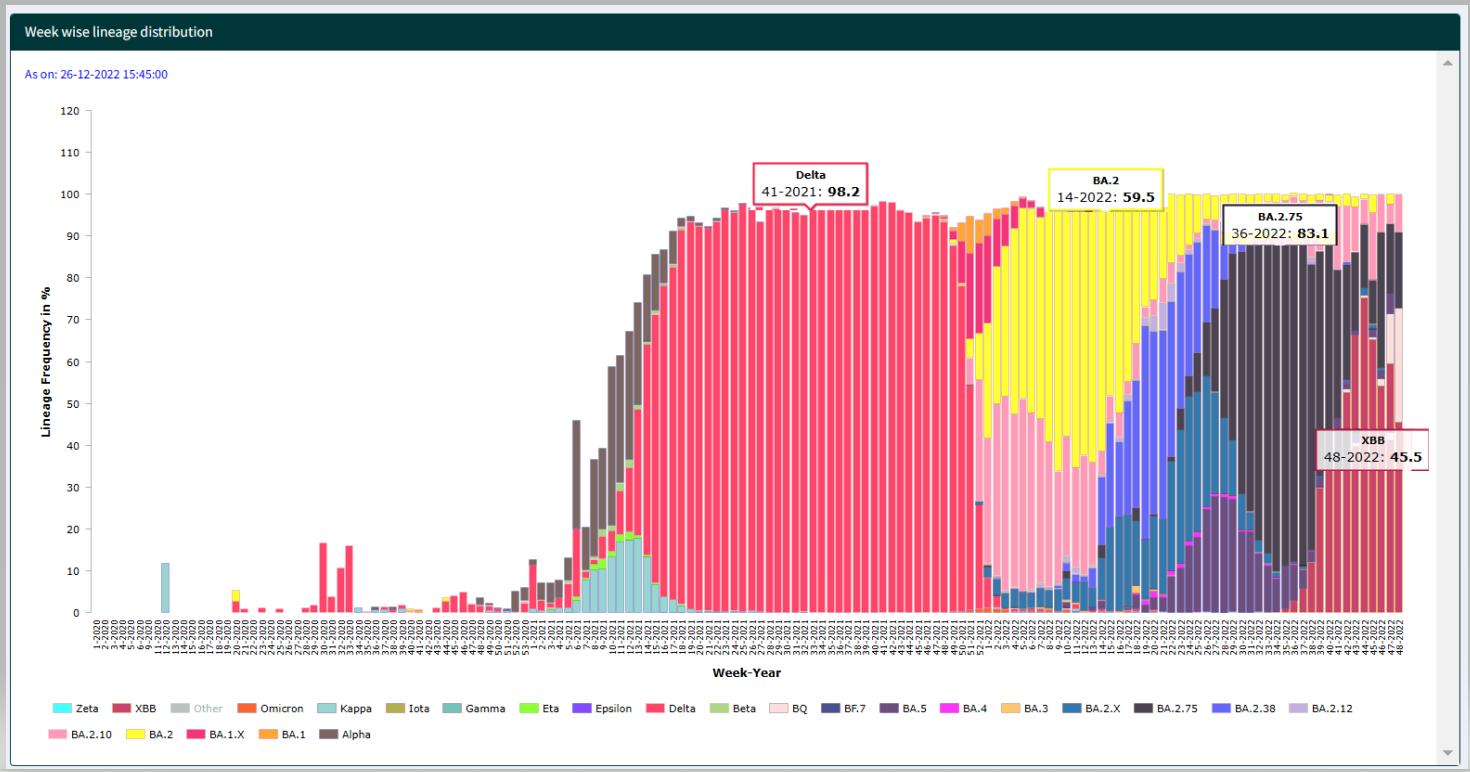Viewport: 1470px width, 772px height.
Task: Hide the BA.2.10 series via legend
Action: click(80, 734)
